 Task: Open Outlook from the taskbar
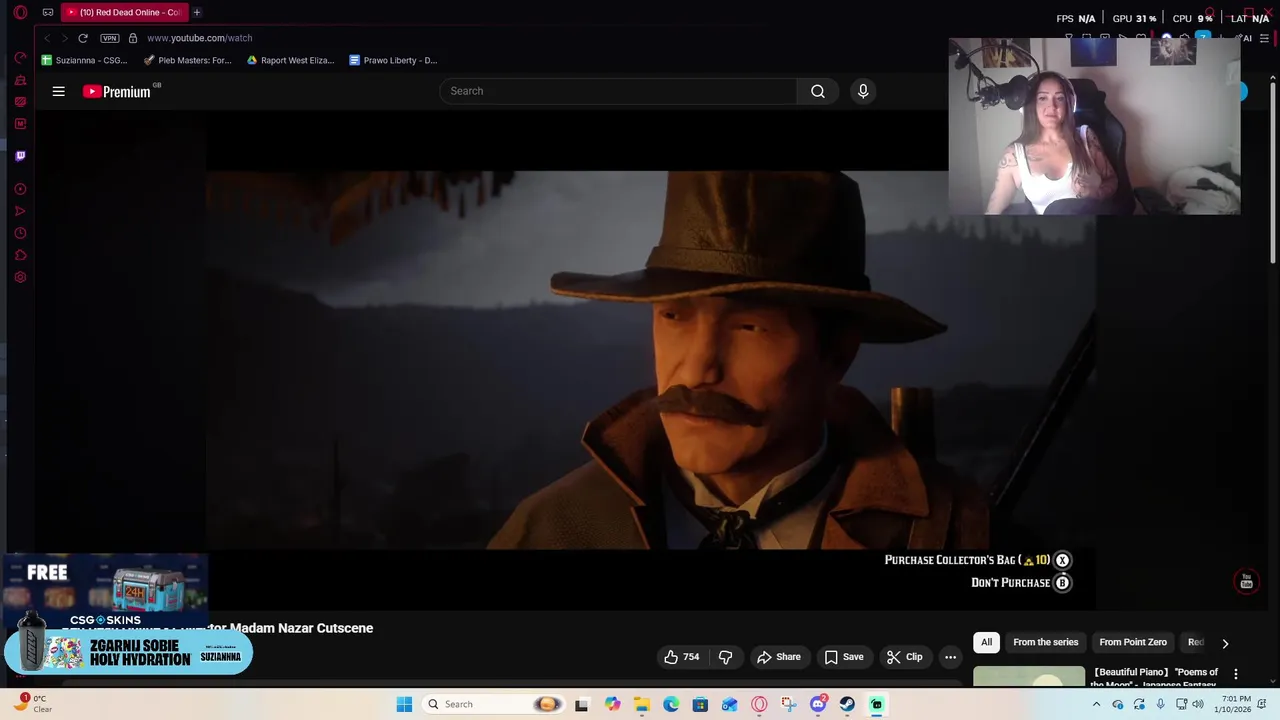tap(730, 704)
